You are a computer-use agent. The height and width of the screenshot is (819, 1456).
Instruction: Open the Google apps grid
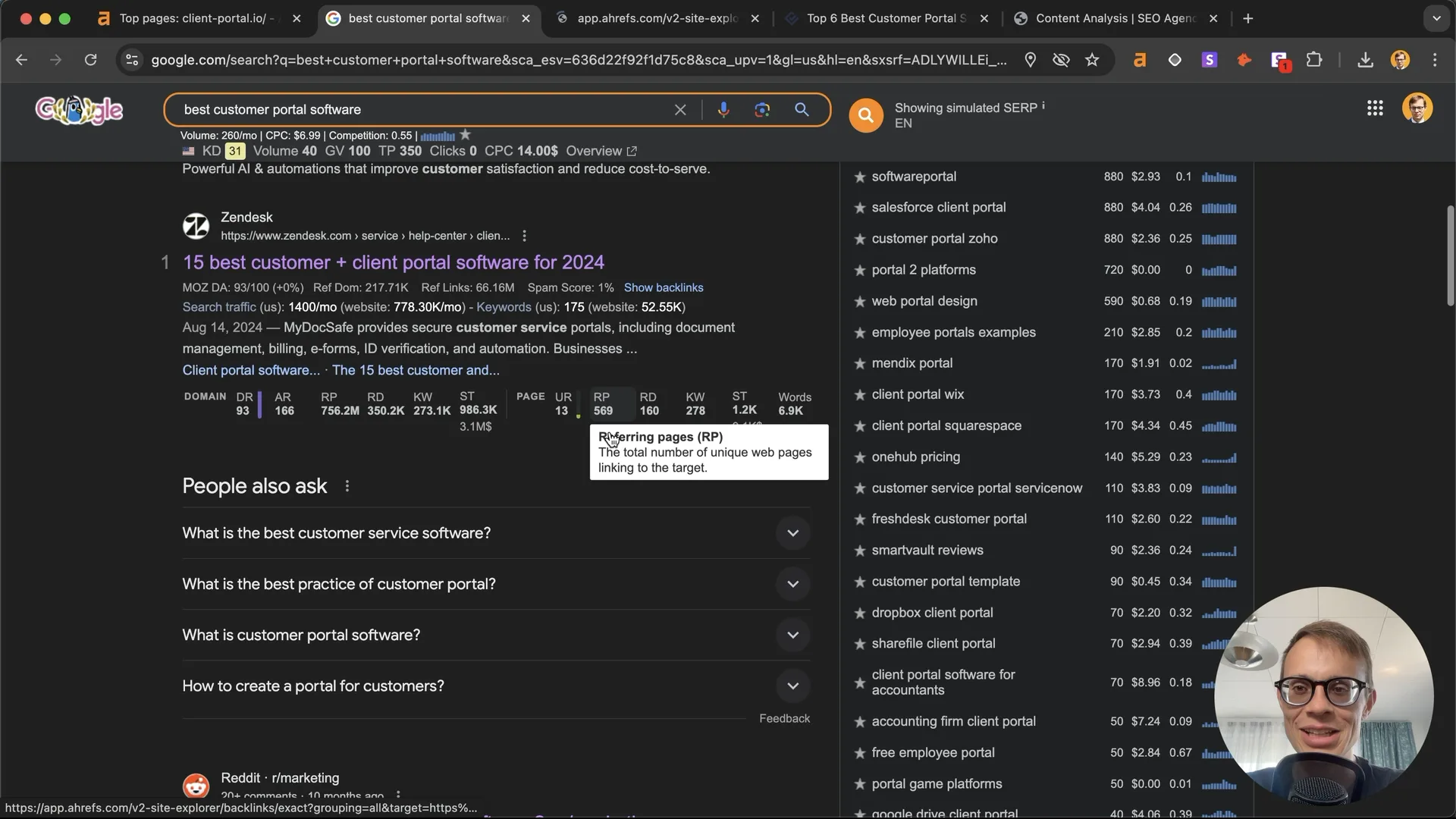[1375, 108]
